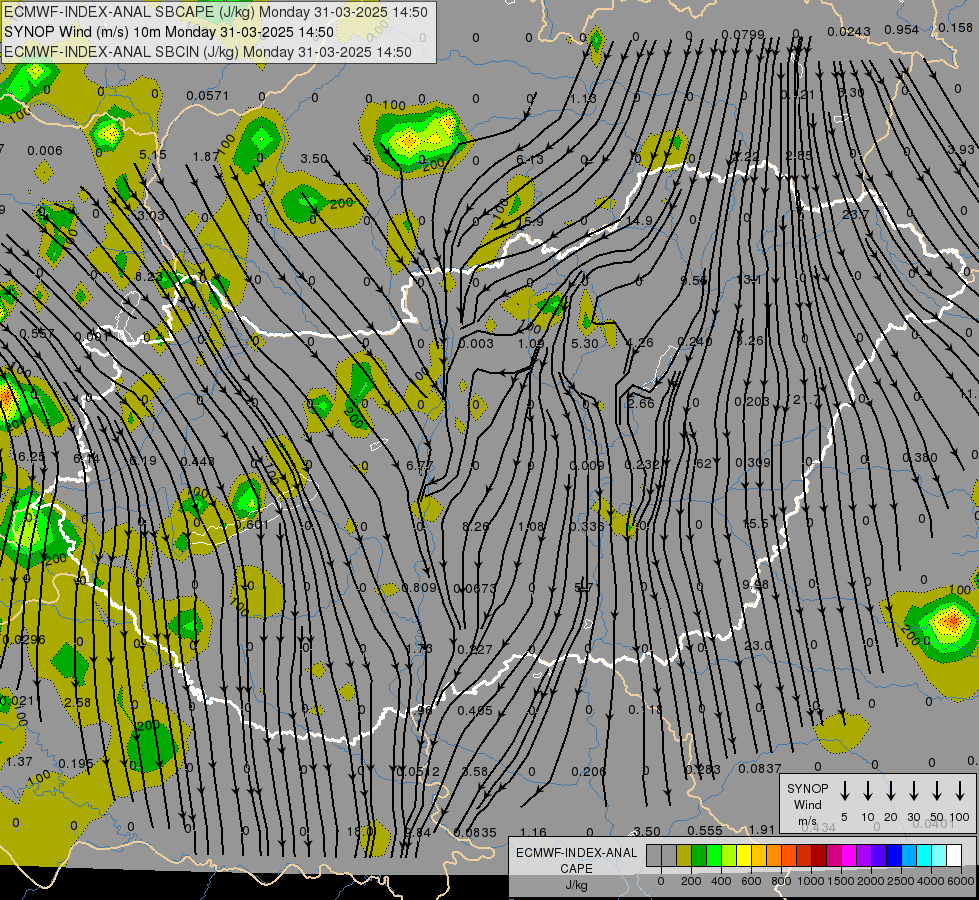
Task: Click map value 0.003
Action: pos(476,344)
